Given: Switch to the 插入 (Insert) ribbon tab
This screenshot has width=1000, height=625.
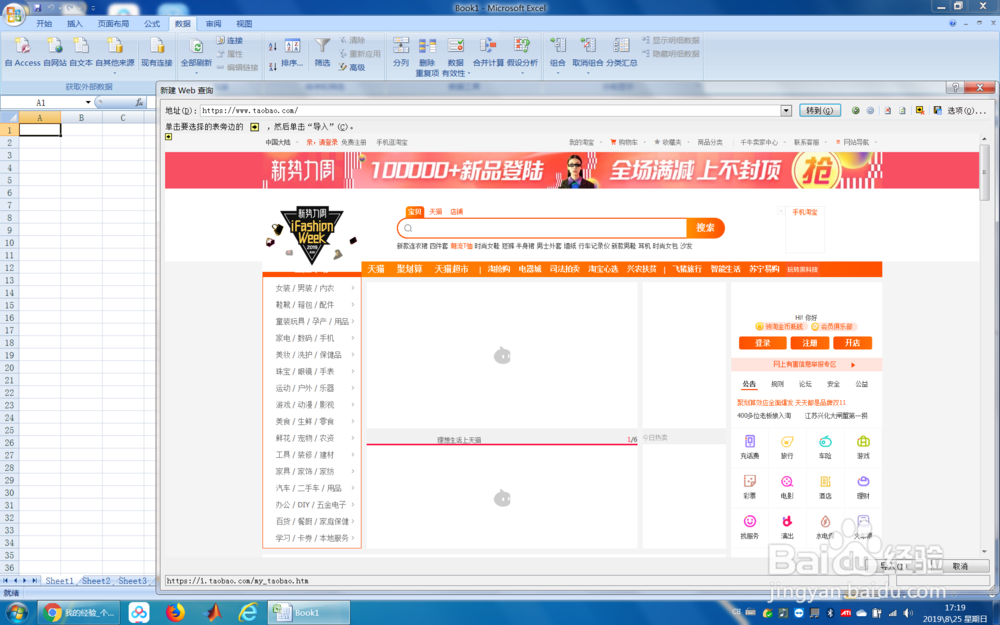Looking at the screenshot, I should [x=75, y=24].
